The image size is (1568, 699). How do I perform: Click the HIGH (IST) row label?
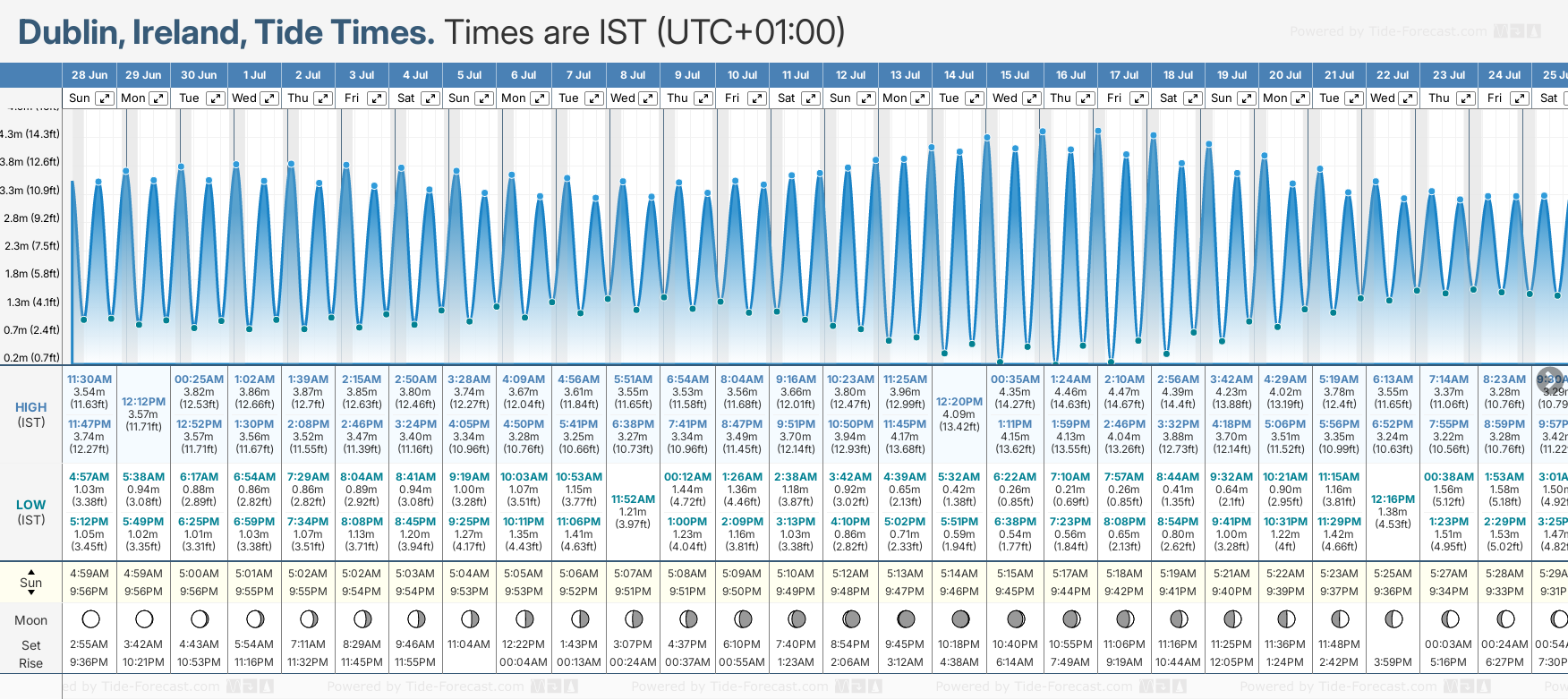tap(31, 414)
